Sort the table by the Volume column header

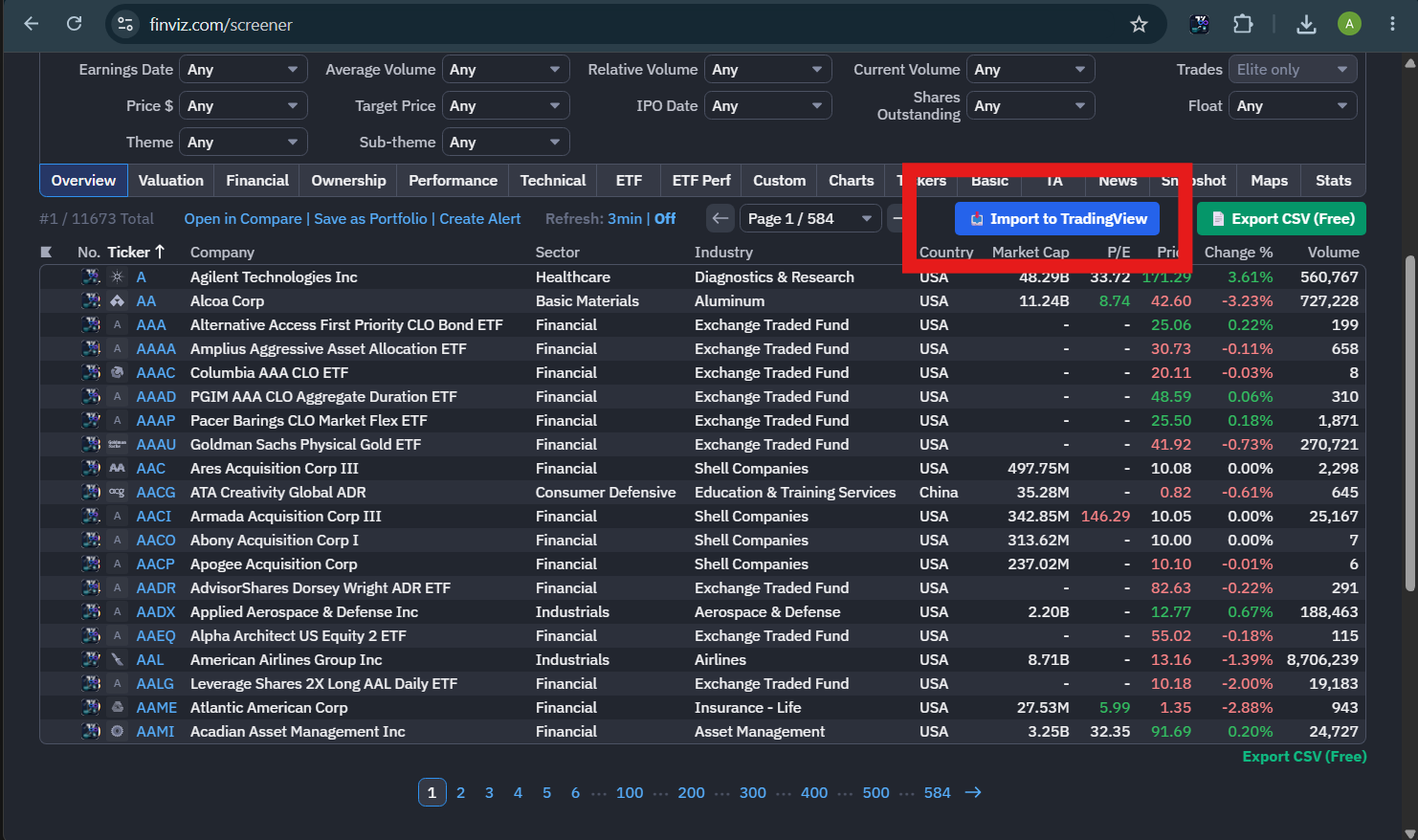(x=1333, y=252)
